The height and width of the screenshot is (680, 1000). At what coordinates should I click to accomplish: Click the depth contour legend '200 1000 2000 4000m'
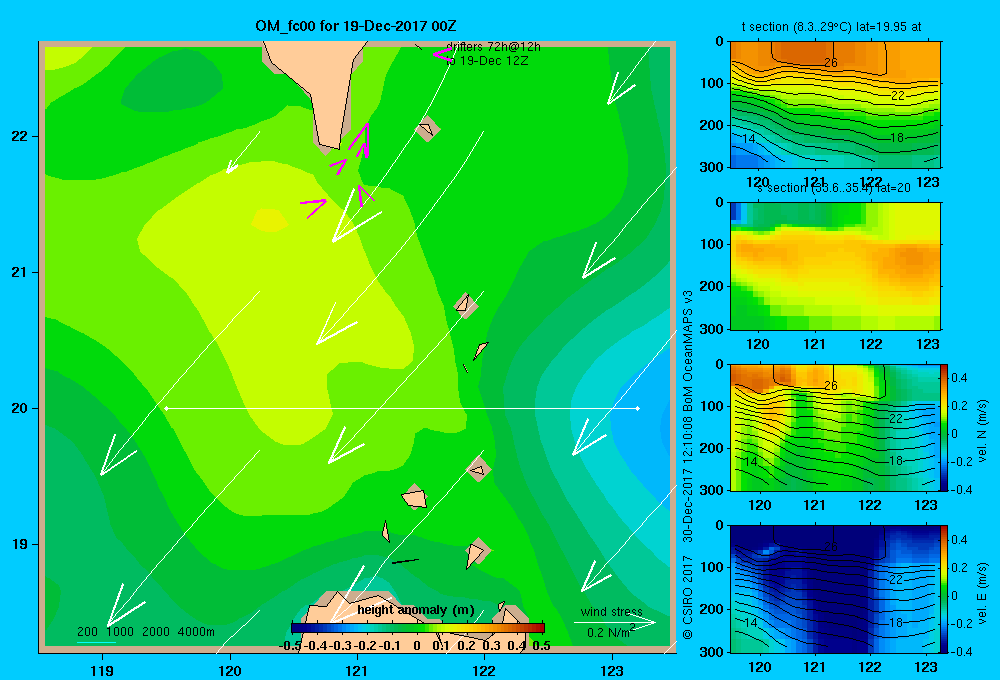[x=146, y=632]
